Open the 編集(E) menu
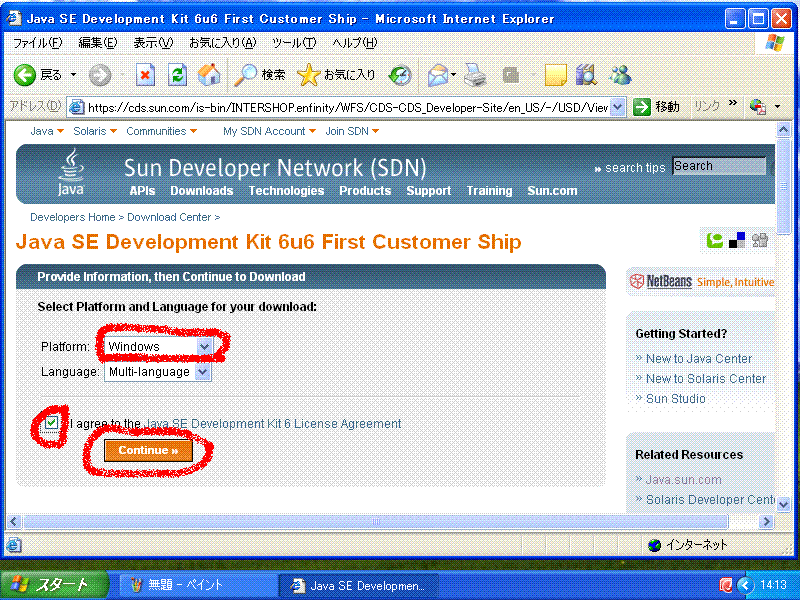This screenshot has width=800, height=600. [x=97, y=43]
